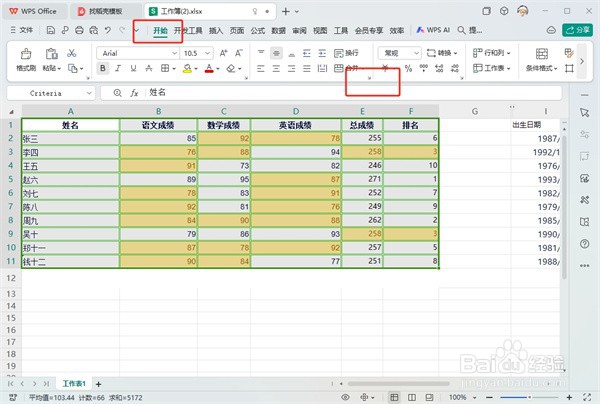Click the cloud sync icon
Screen dimensions: 600x404
[551, 30]
